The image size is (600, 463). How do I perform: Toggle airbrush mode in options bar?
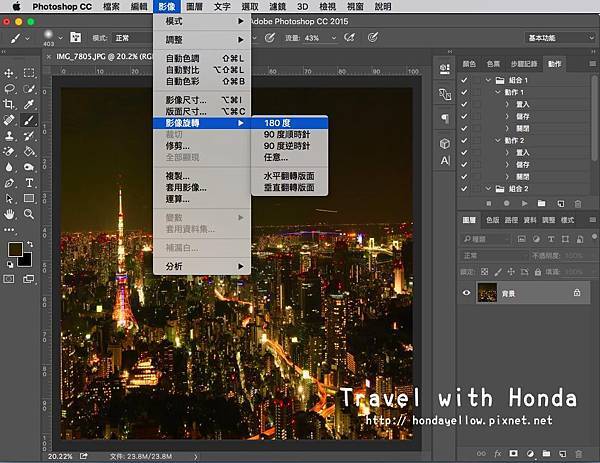[349, 37]
